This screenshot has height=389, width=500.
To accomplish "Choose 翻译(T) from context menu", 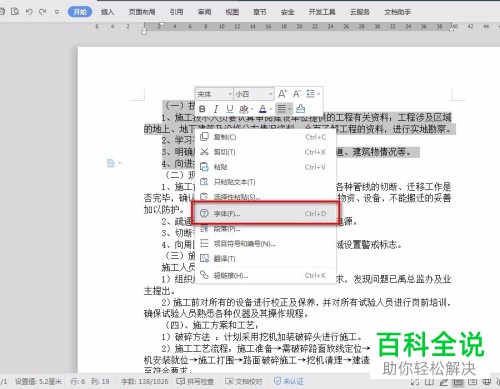I will pos(265,259).
